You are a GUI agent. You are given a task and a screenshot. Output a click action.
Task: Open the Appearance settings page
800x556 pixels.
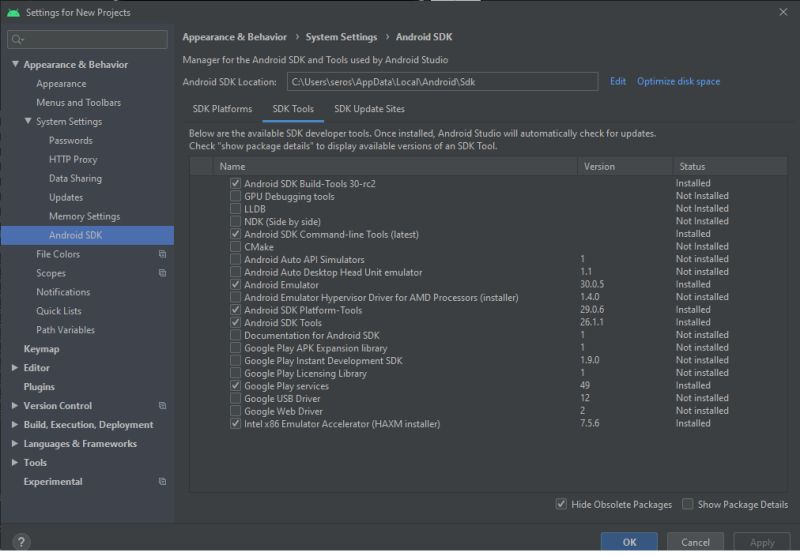click(61, 84)
